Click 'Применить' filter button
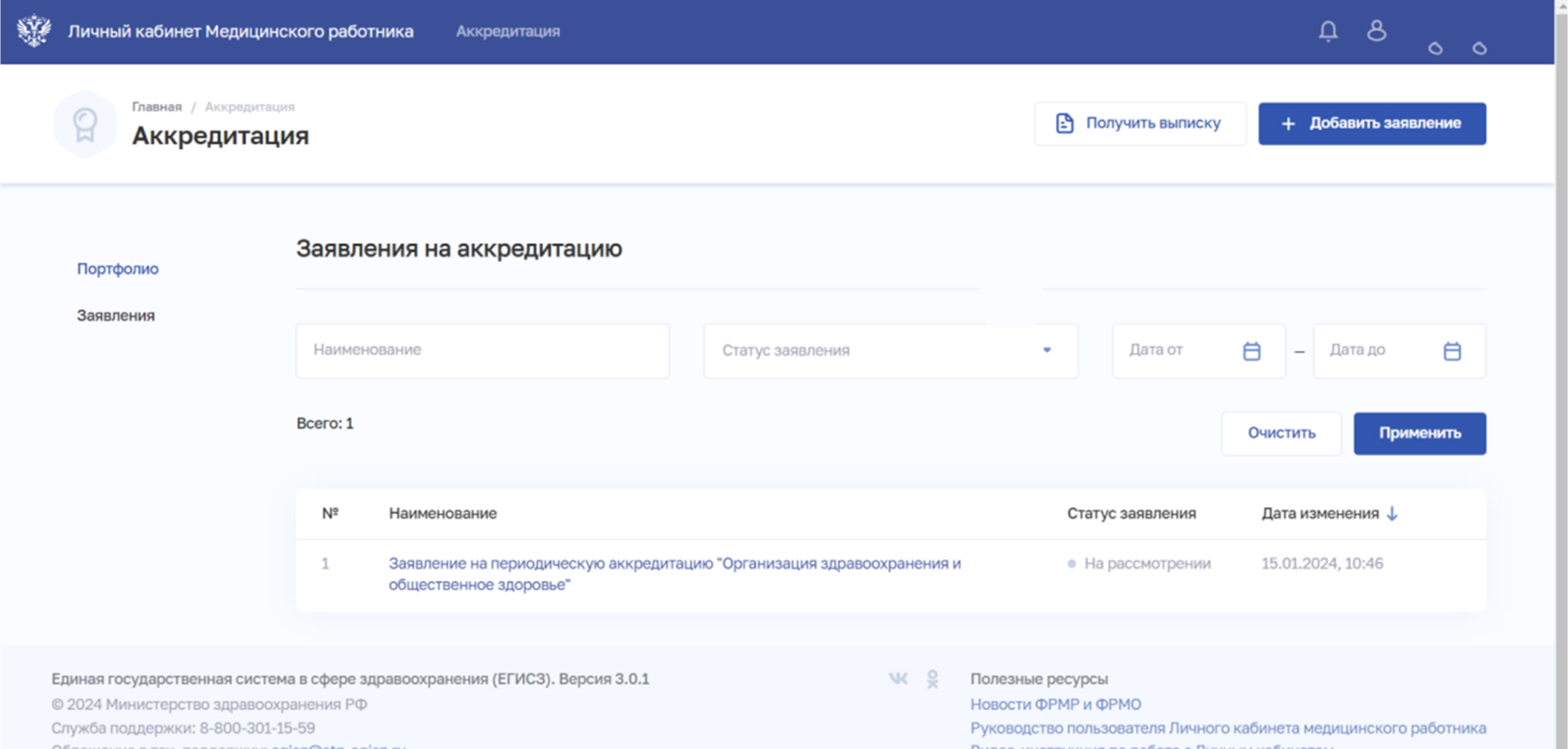Screen dimensions: 1568x749 [1420, 434]
